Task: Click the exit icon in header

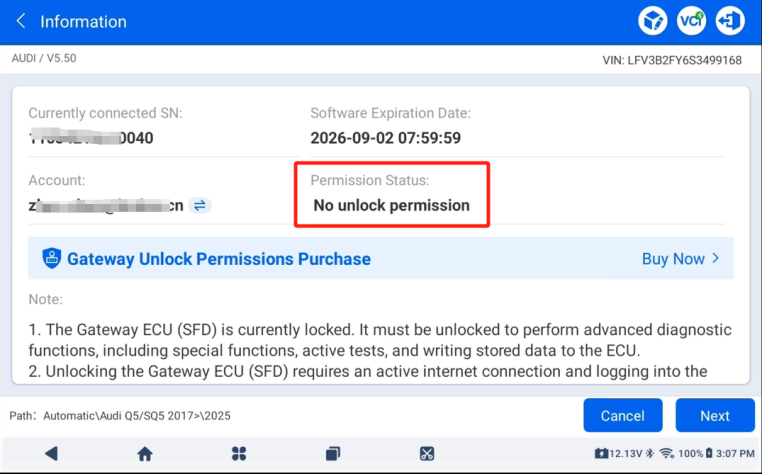Action: coord(730,21)
